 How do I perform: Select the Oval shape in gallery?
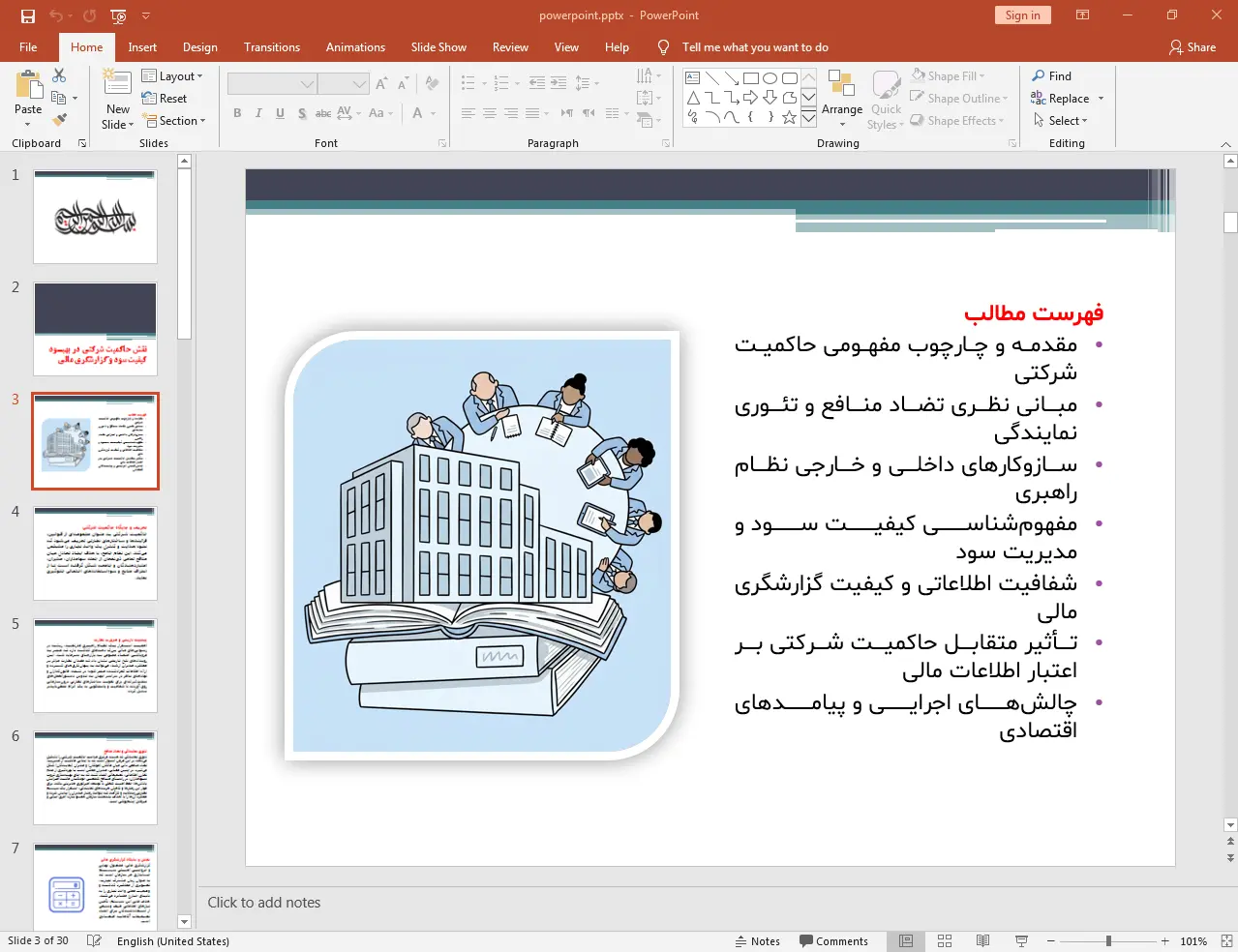tap(770, 78)
